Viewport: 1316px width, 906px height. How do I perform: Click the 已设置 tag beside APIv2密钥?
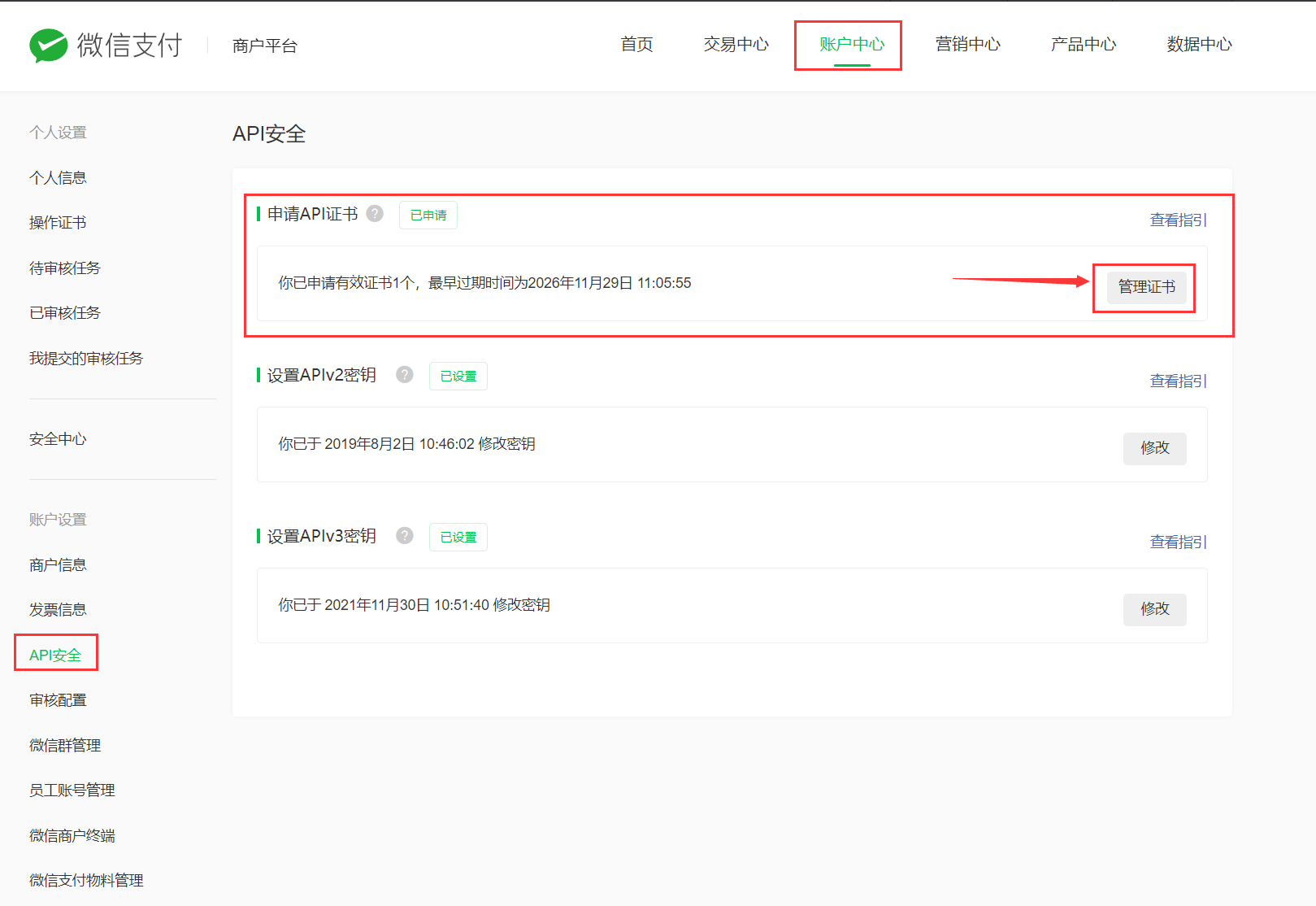coord(458,377)
